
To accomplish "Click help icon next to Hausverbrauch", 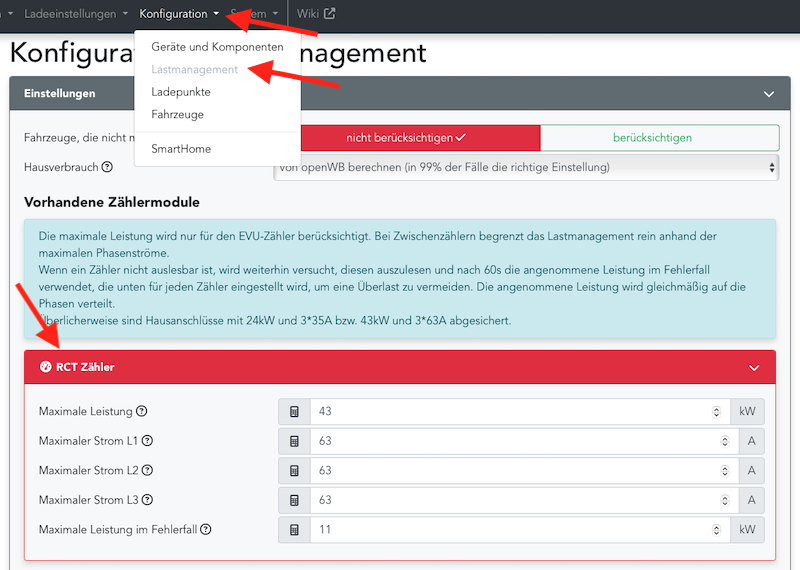I will coord(107,168).
